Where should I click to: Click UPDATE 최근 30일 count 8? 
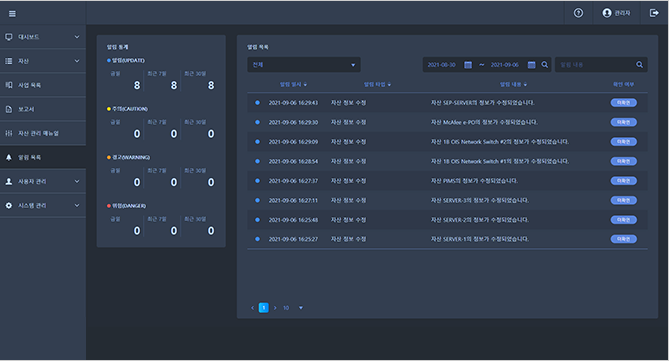point(211,85)
